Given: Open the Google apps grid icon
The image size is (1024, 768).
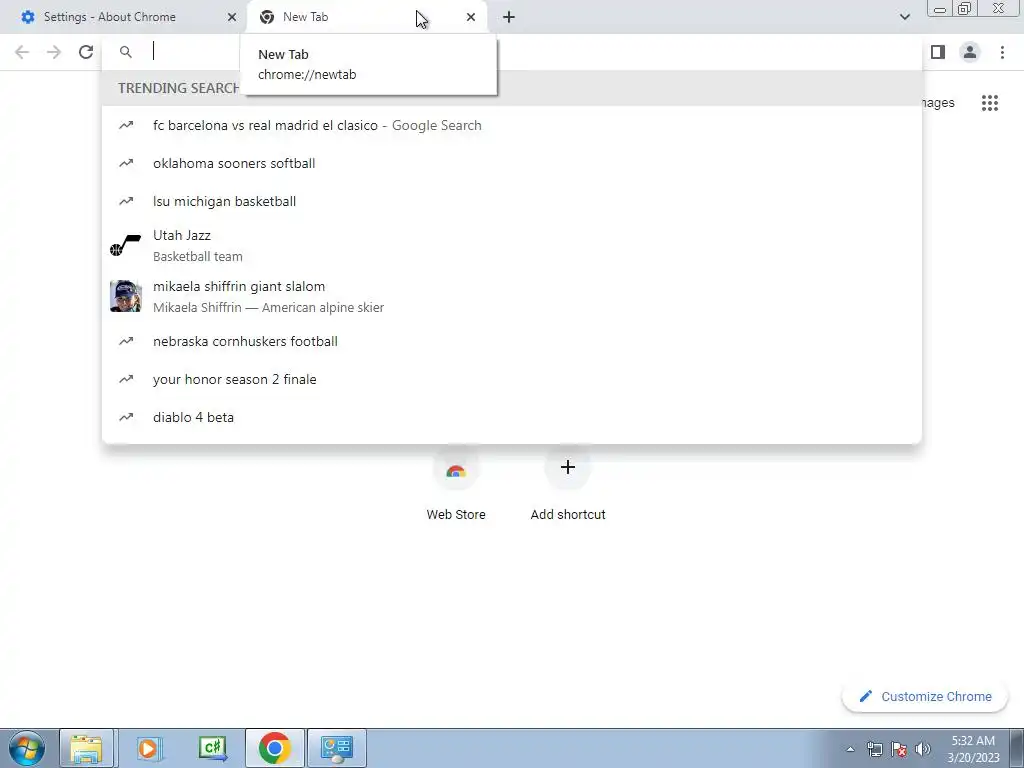Looking at the screenshot, I should click(989, 103).
